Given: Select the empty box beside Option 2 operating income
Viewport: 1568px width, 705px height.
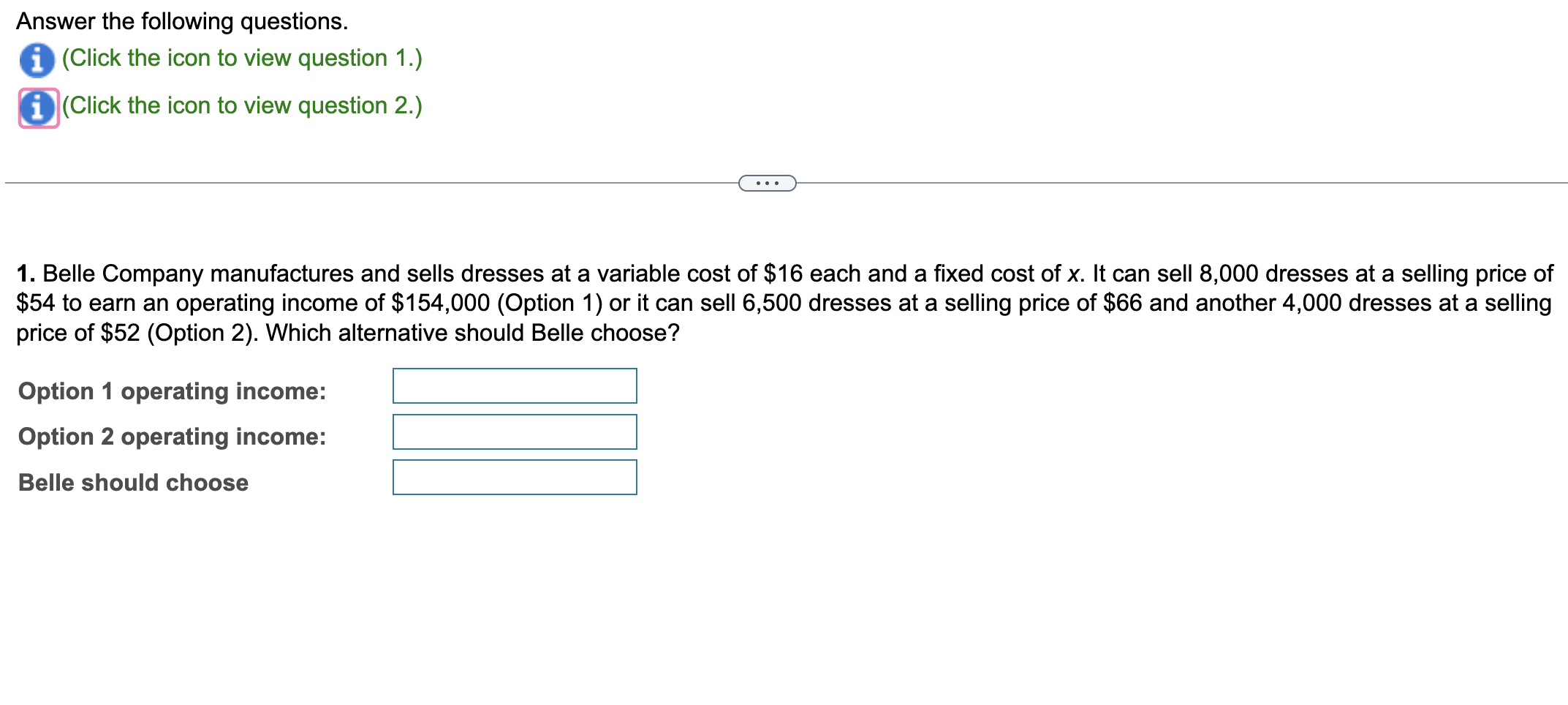Looking at the screenshot, I should coord(515,431).
